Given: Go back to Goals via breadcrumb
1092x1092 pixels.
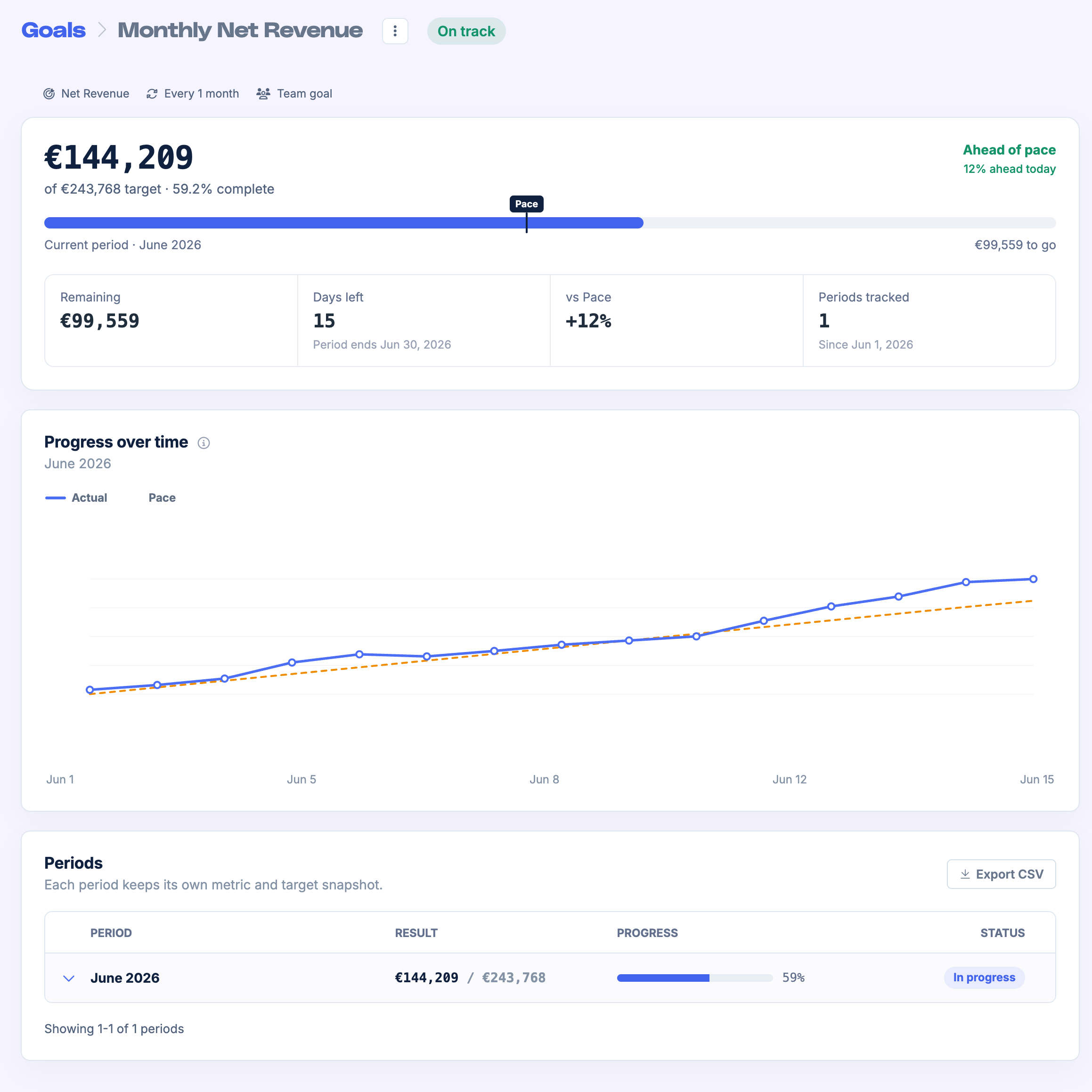Looking at the screenshot, I should click(54, 30).
